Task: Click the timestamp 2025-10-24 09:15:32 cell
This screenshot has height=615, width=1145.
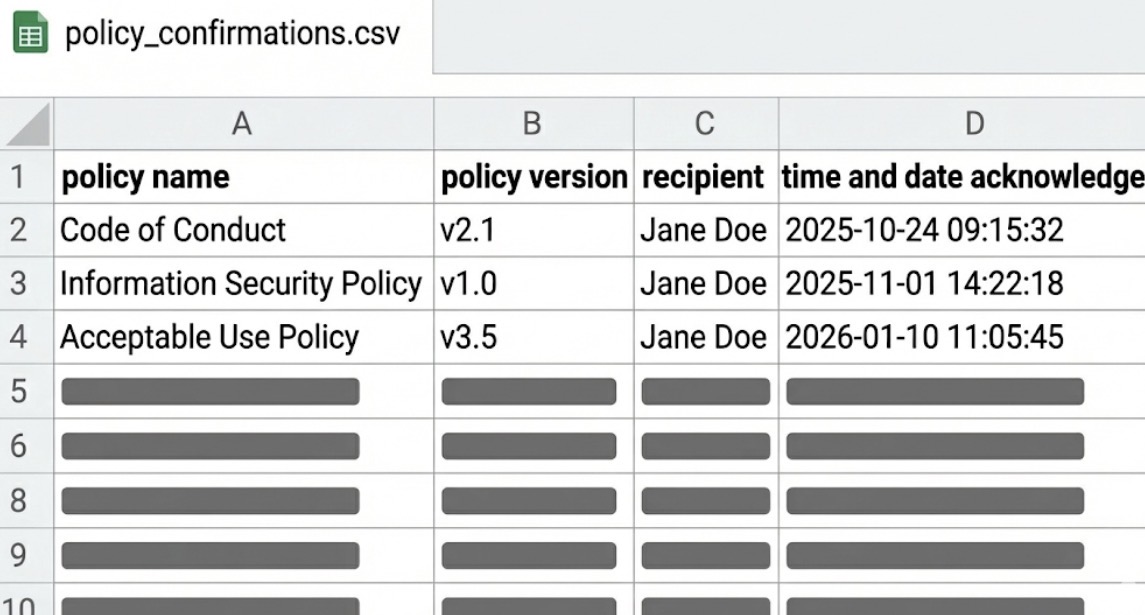Action: (x=962, y=230)
